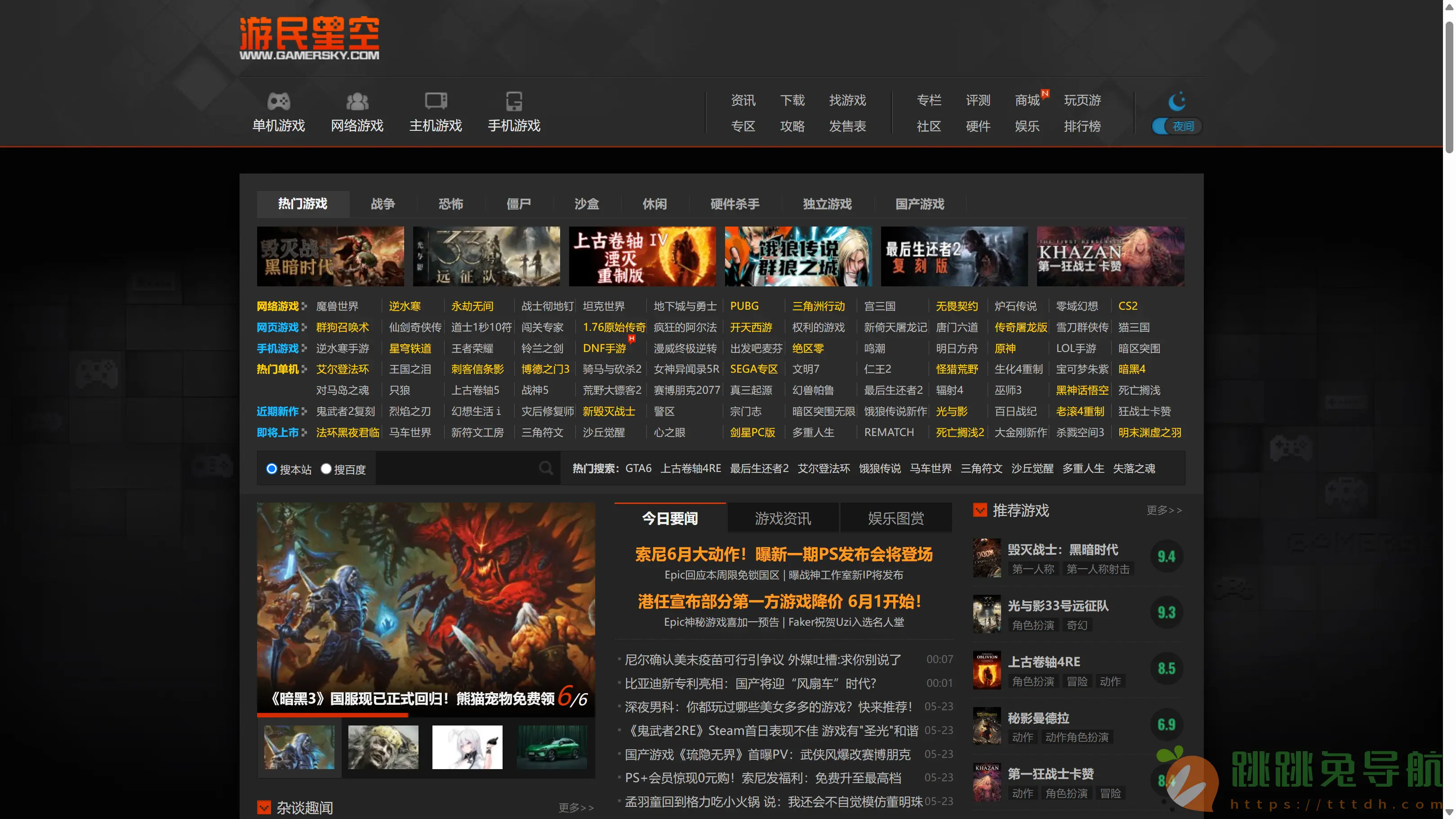Expand the 网络游戏 category arrow
The height and width of the screenshot is (819, 1456).
(304, 307)
